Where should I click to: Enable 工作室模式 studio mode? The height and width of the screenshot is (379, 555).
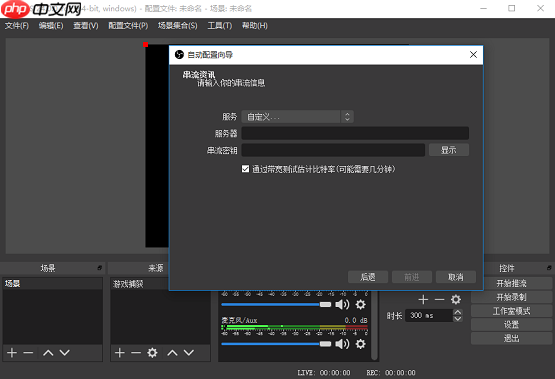pyautogui.click(x=511, y=311)
